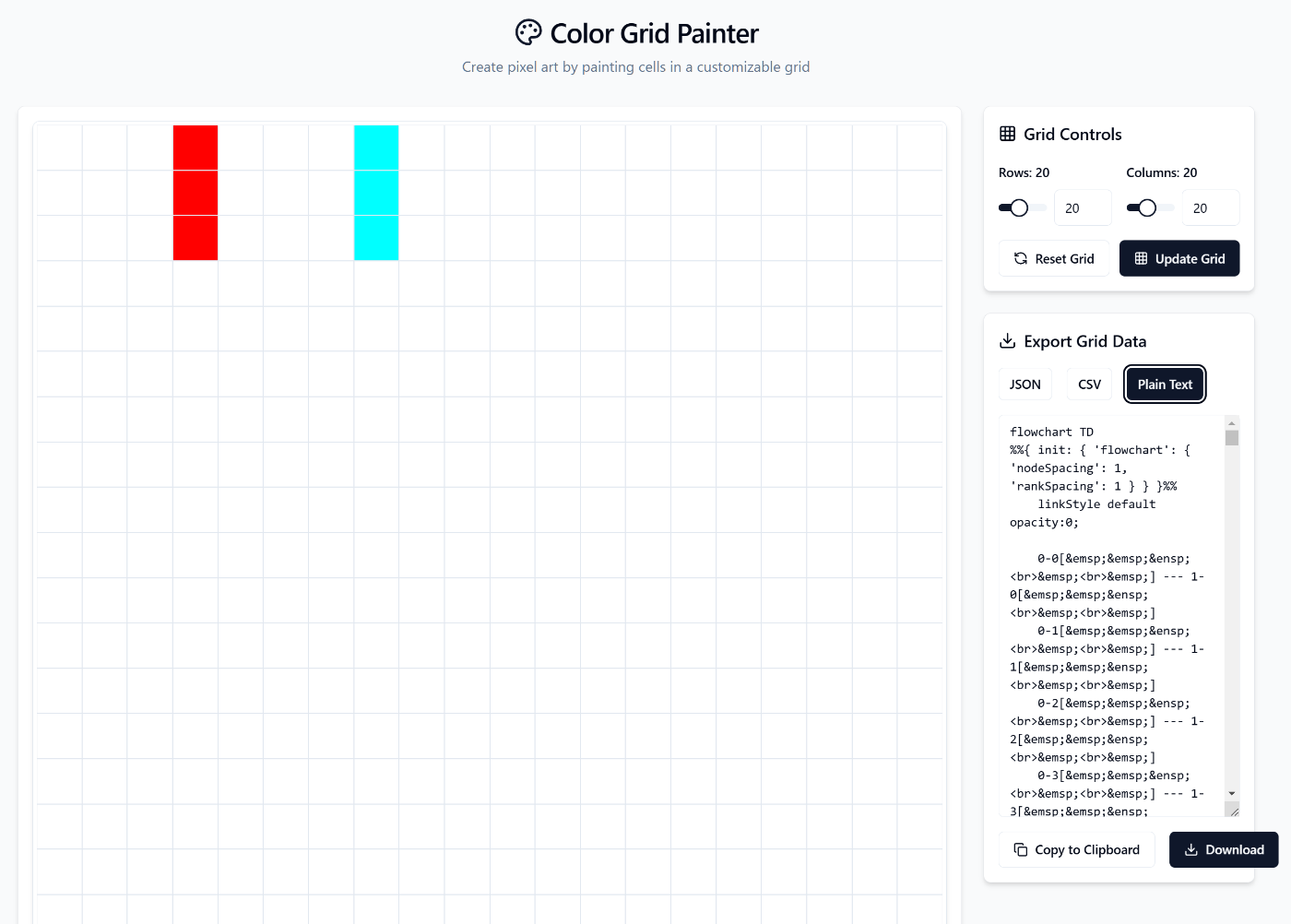Click the 'flowchart TD' text line
The image size is (1291, 924).
(x=1051, y=432)
